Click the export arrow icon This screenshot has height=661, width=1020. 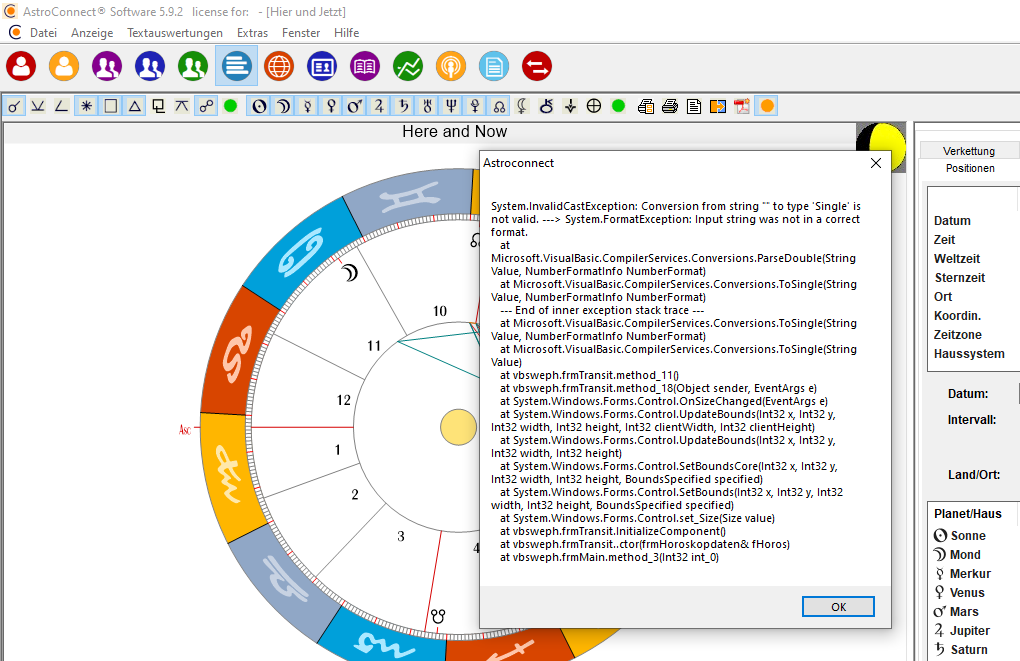(718, 106)
